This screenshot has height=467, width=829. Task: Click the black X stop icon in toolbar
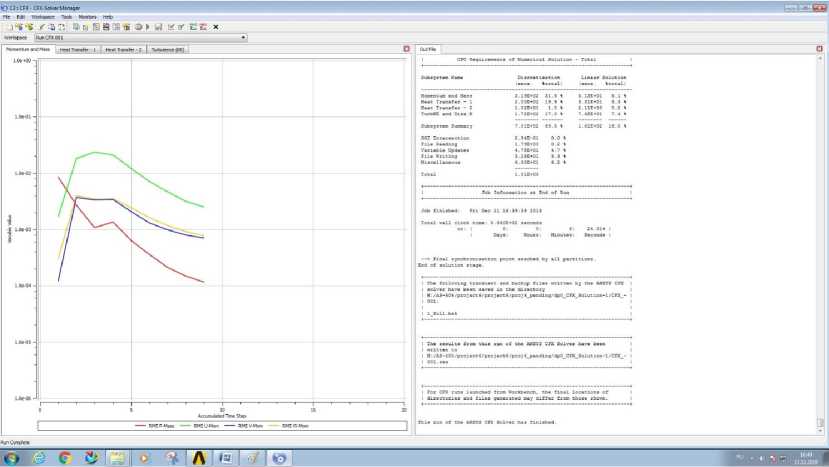click(x=216, y=27)
